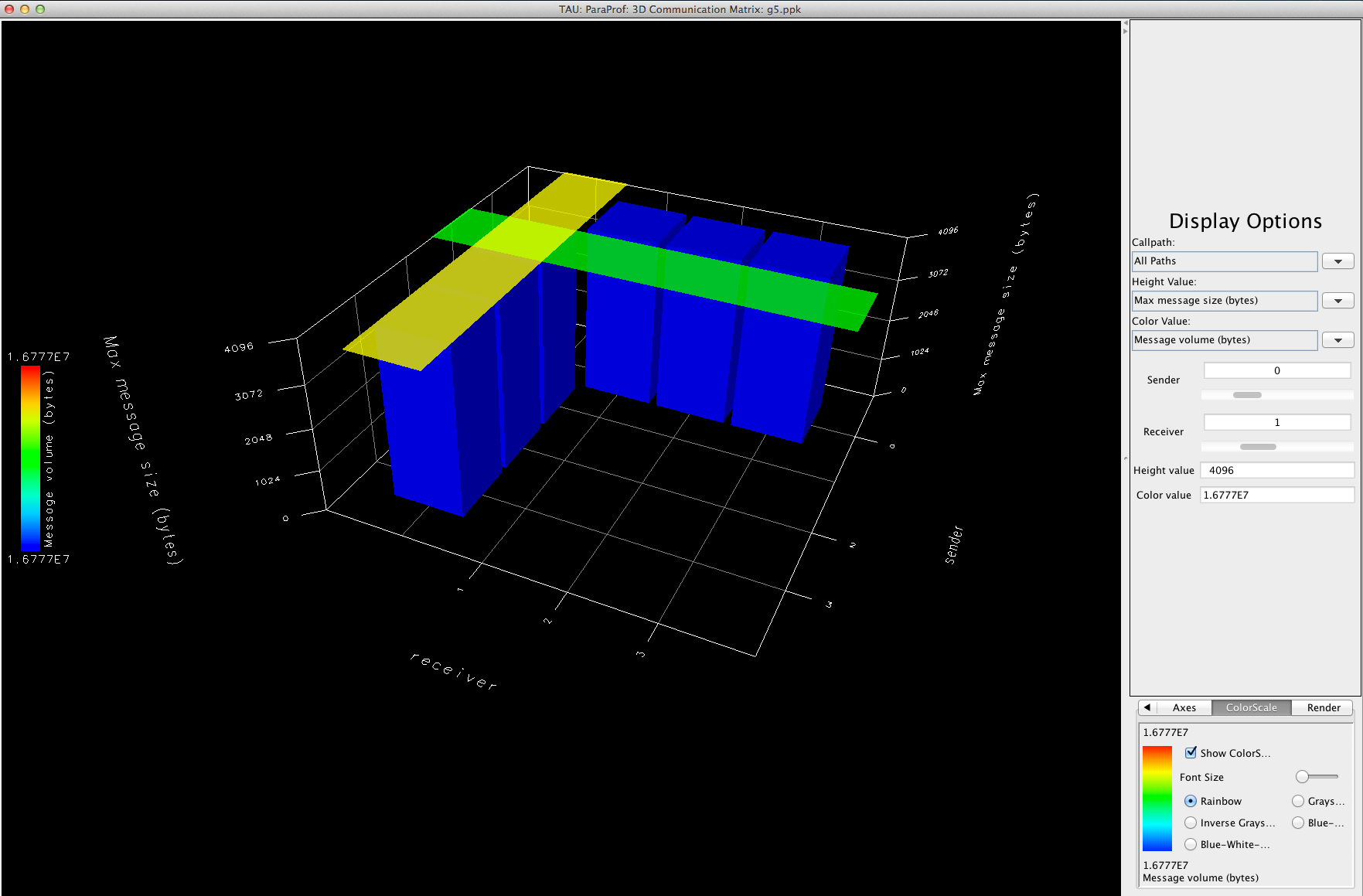
Task: Click the Max message size height field
Action: [x=1225, y=301]
